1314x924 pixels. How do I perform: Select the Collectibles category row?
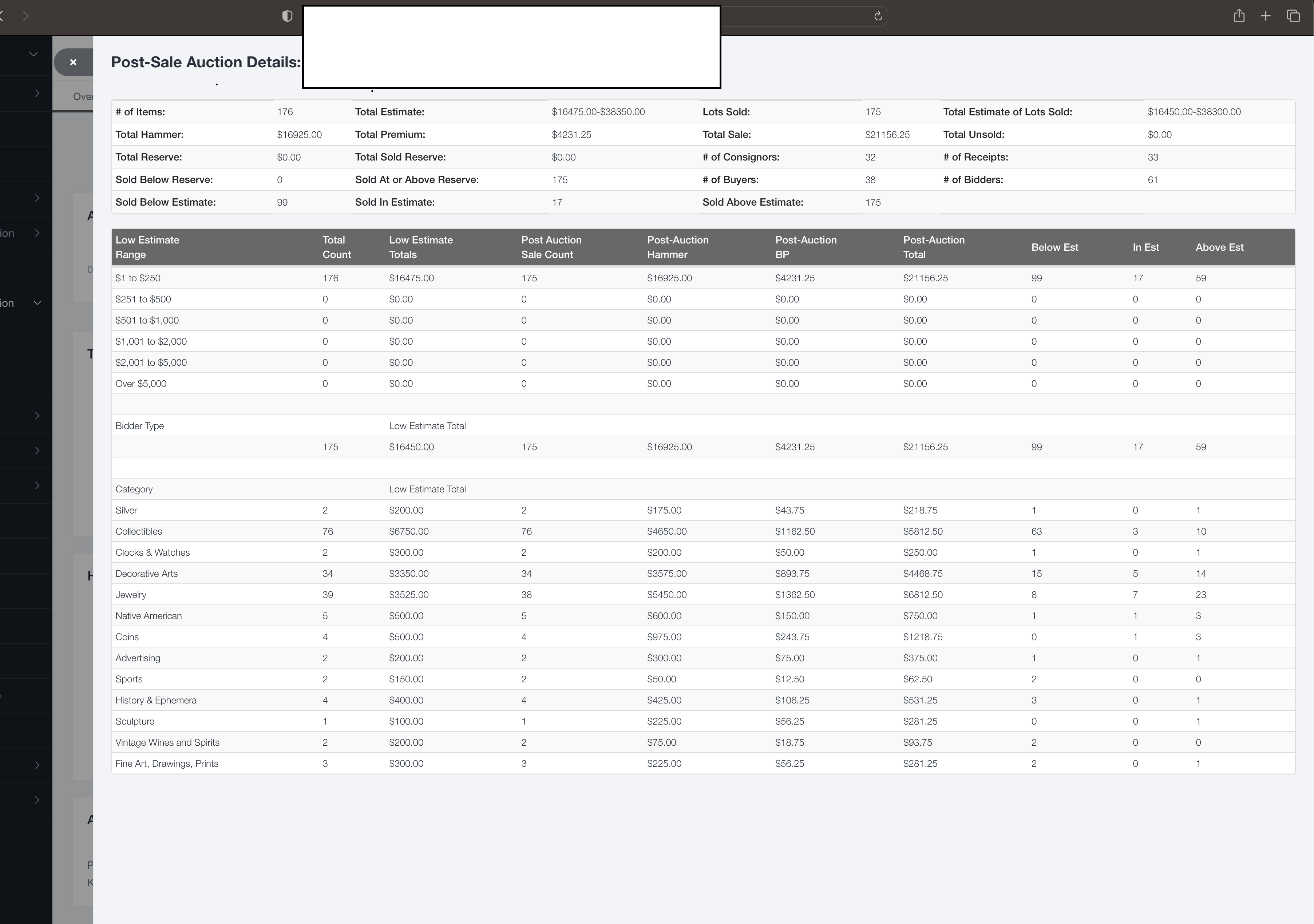click(138, 532)
